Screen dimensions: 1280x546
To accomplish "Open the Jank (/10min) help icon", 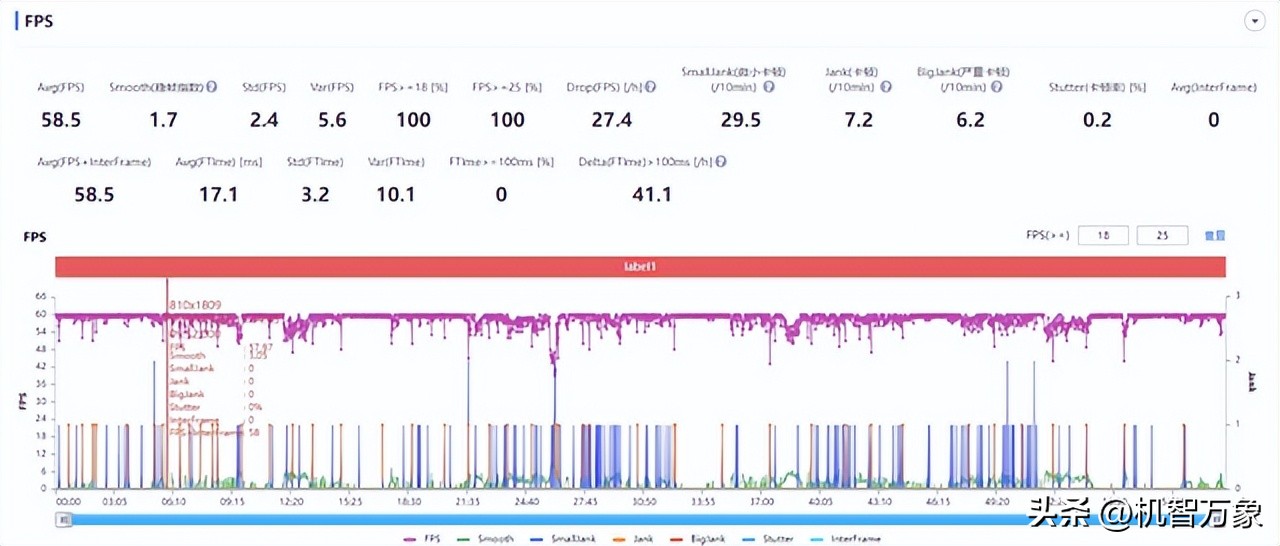I will 886,88.
